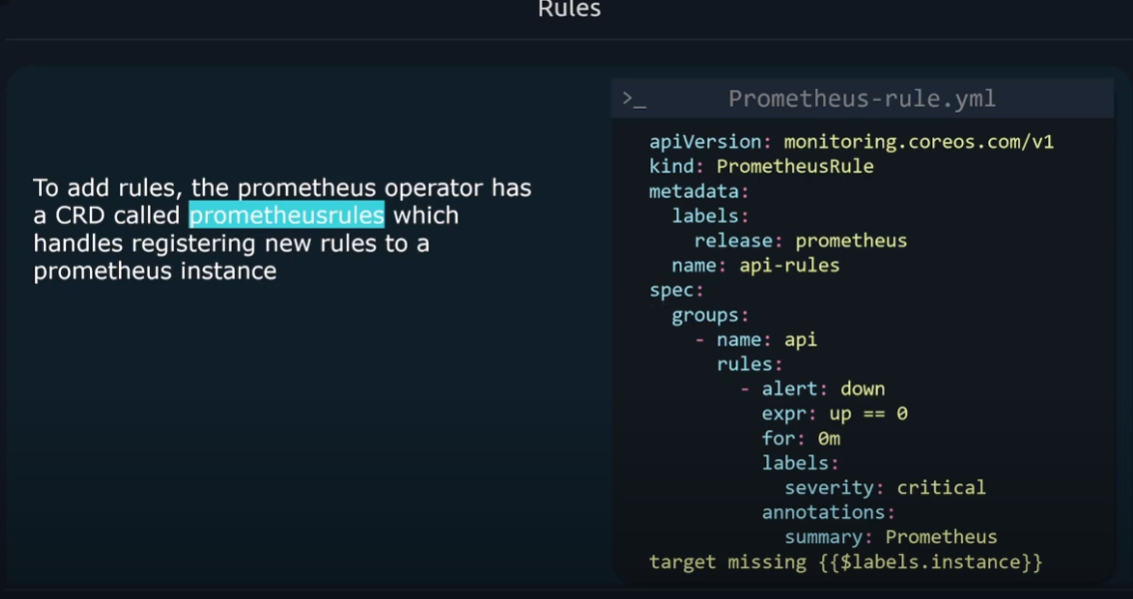Click the spec key in YAML
This screenshot has height=599, width=1133.
pyautogui.click(x=673, y=290)
